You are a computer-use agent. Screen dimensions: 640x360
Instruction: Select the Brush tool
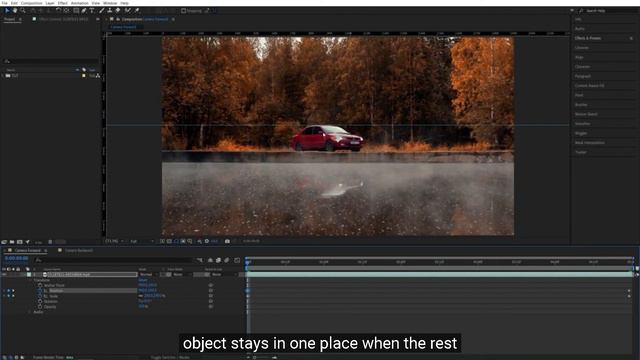102,11
